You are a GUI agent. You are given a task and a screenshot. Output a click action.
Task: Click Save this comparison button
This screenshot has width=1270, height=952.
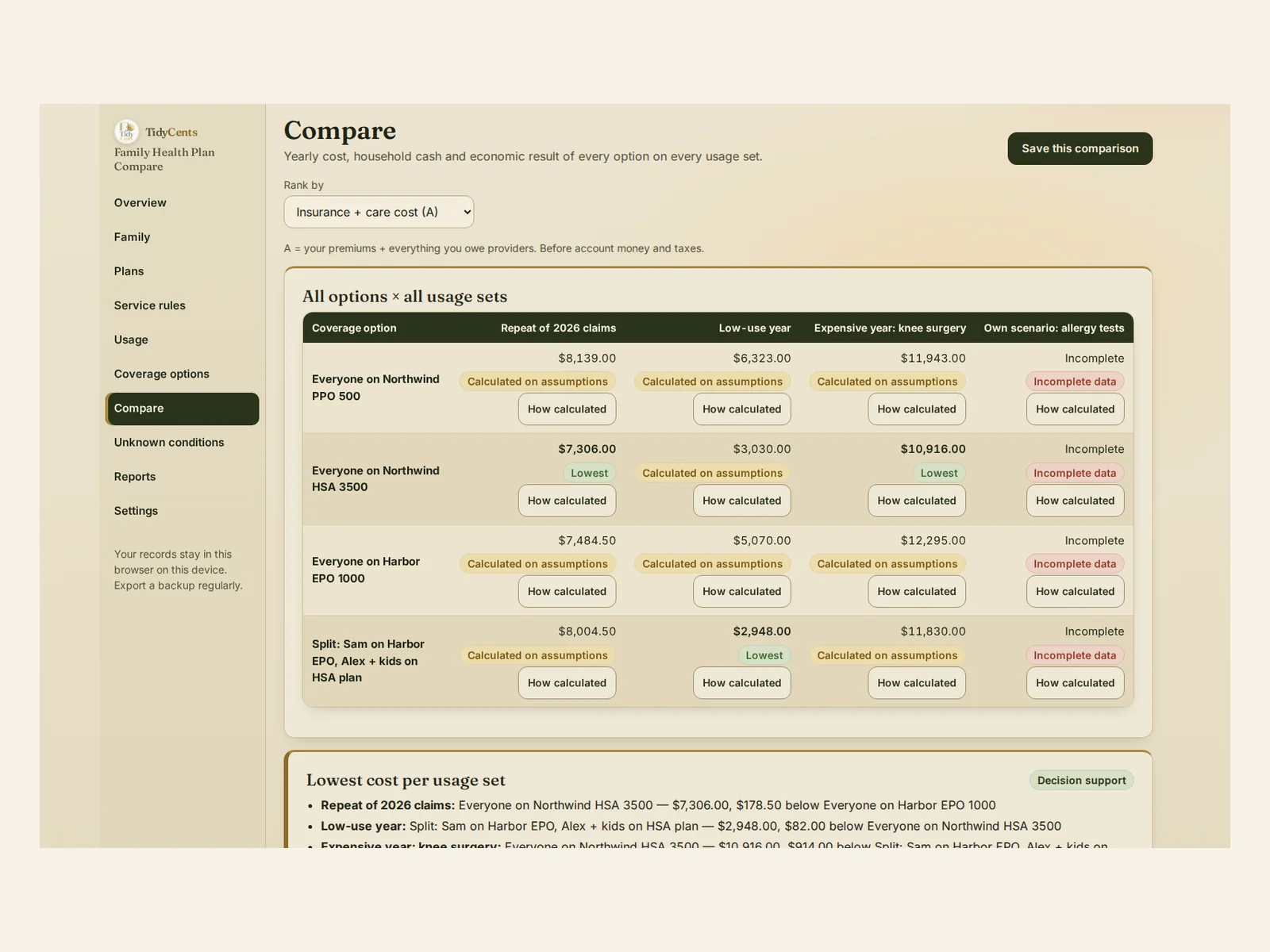[x=1079, y=148]
